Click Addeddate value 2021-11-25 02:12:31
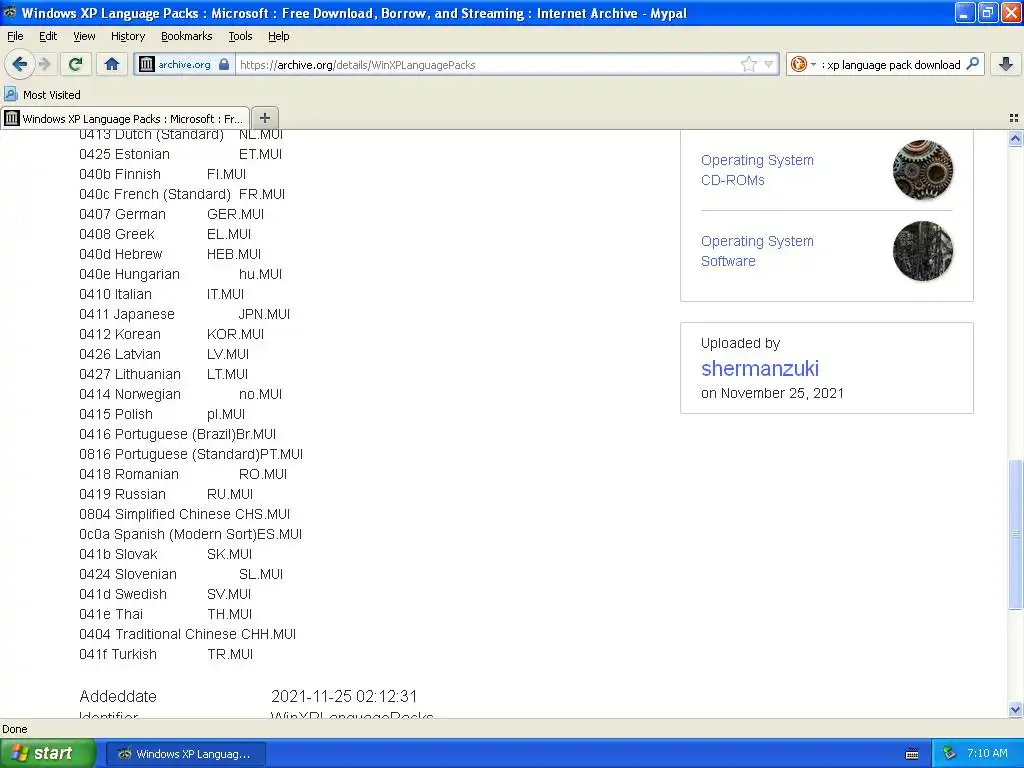The height and width of the screenshot is (768, 1024). pyautogui.click(x=344, y=696)
